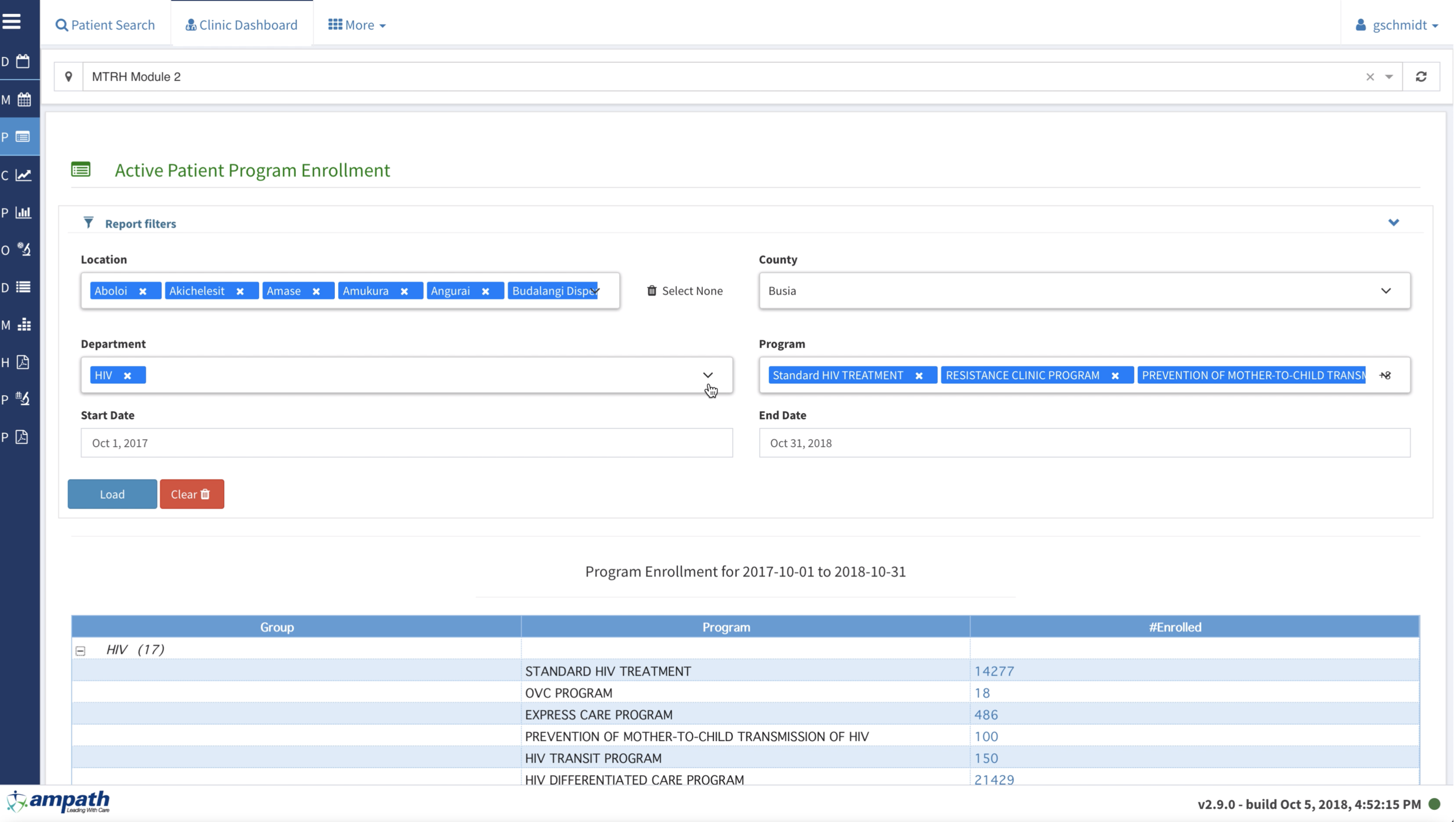
Task: Switch to Clinic Dashboard tab
Action: click(x=242, y=25)
